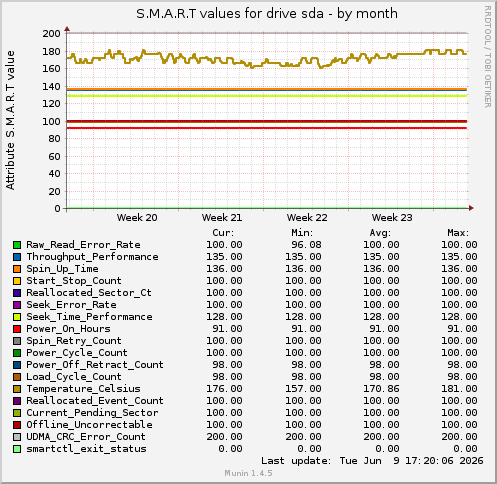Click the Spin_Retry_Count gray legend swatch
Viewport: 497px width, 484px height.
tap(17, 341)
